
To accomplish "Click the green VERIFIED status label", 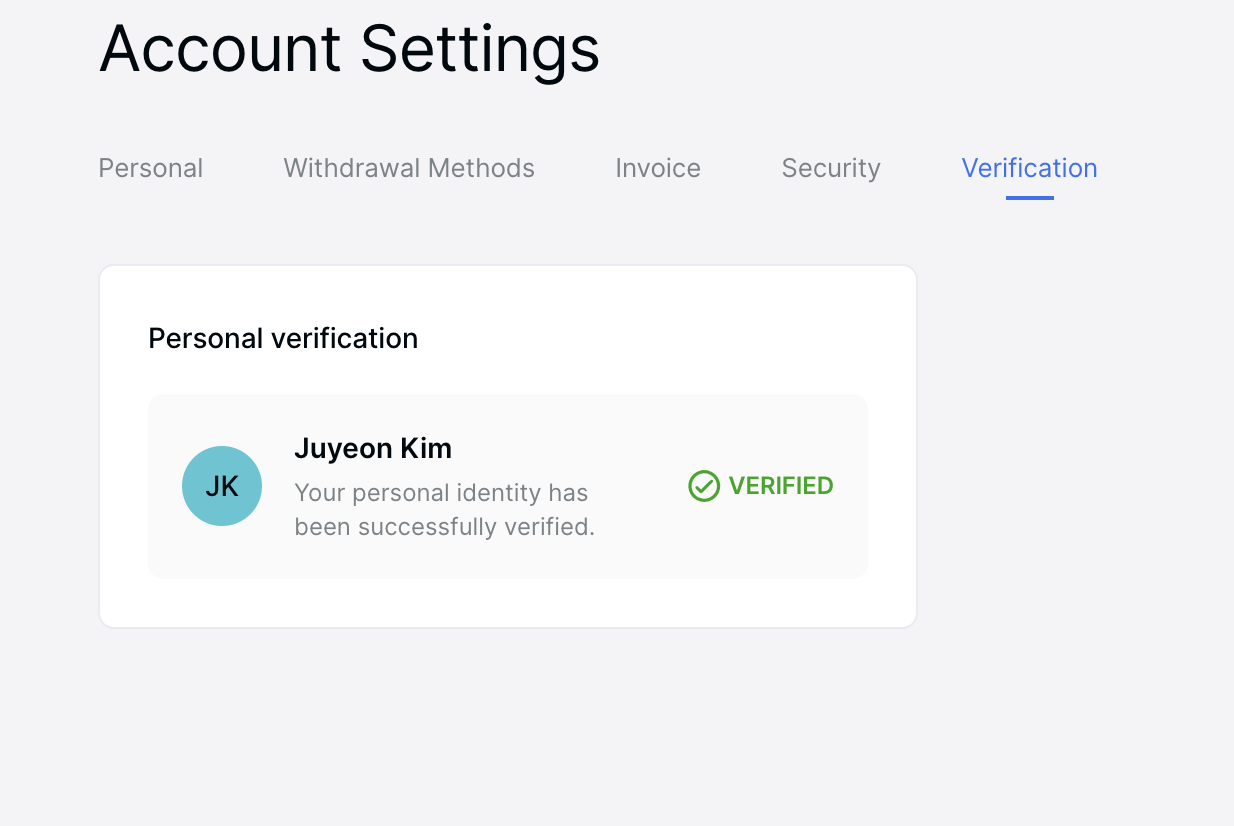I will pos(781,486).
